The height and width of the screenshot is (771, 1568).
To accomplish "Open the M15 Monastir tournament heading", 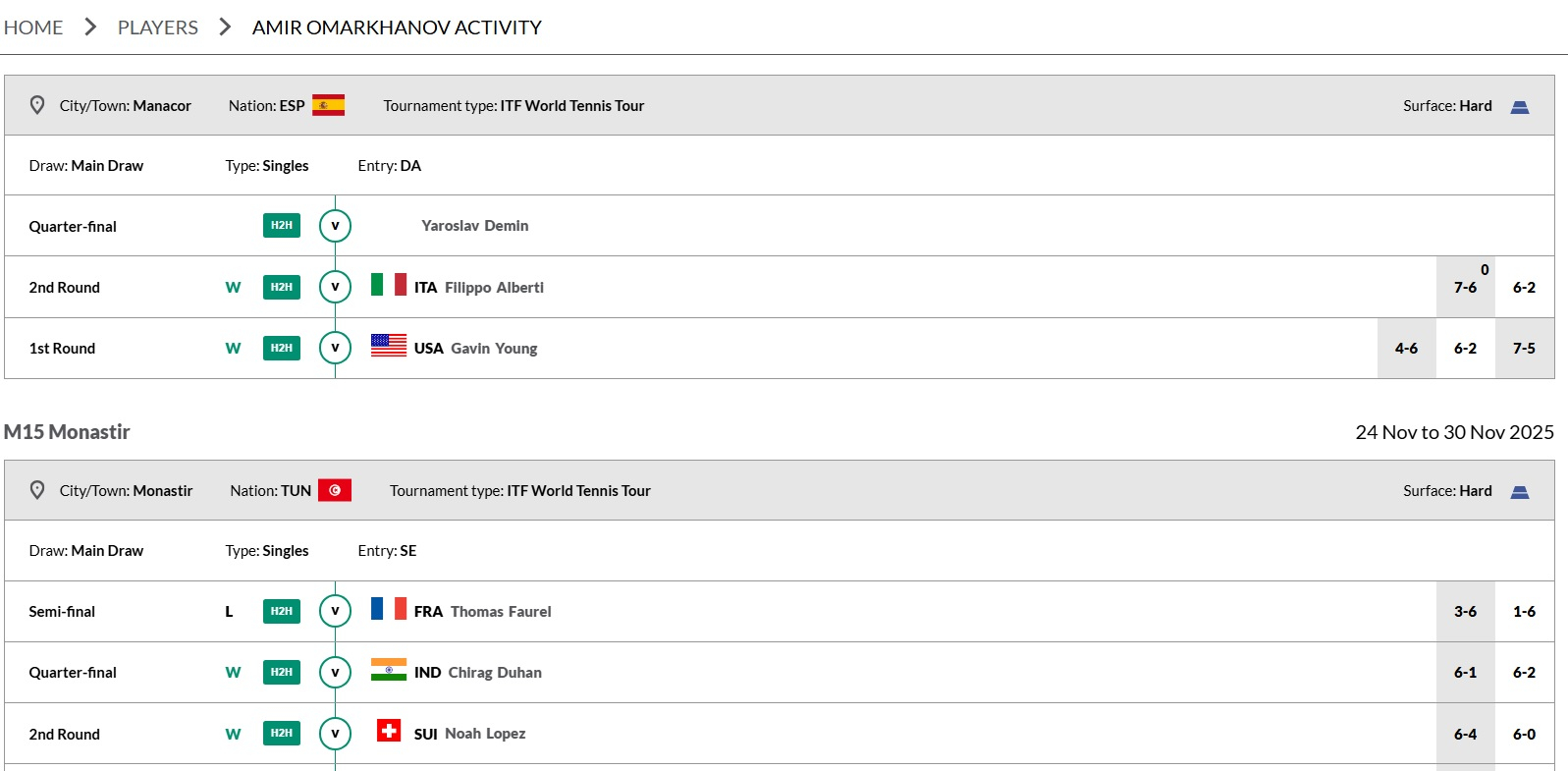I will click(x=67, y=432).
